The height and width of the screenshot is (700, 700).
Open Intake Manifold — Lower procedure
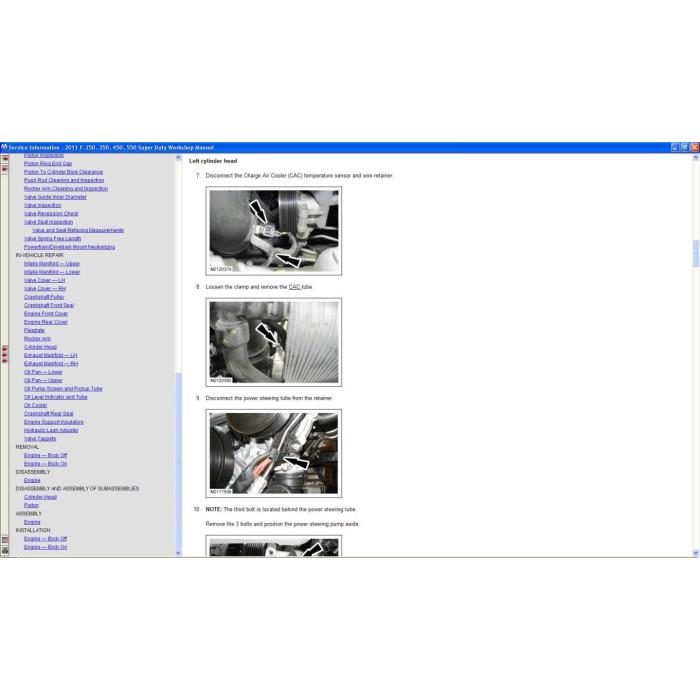52,272
